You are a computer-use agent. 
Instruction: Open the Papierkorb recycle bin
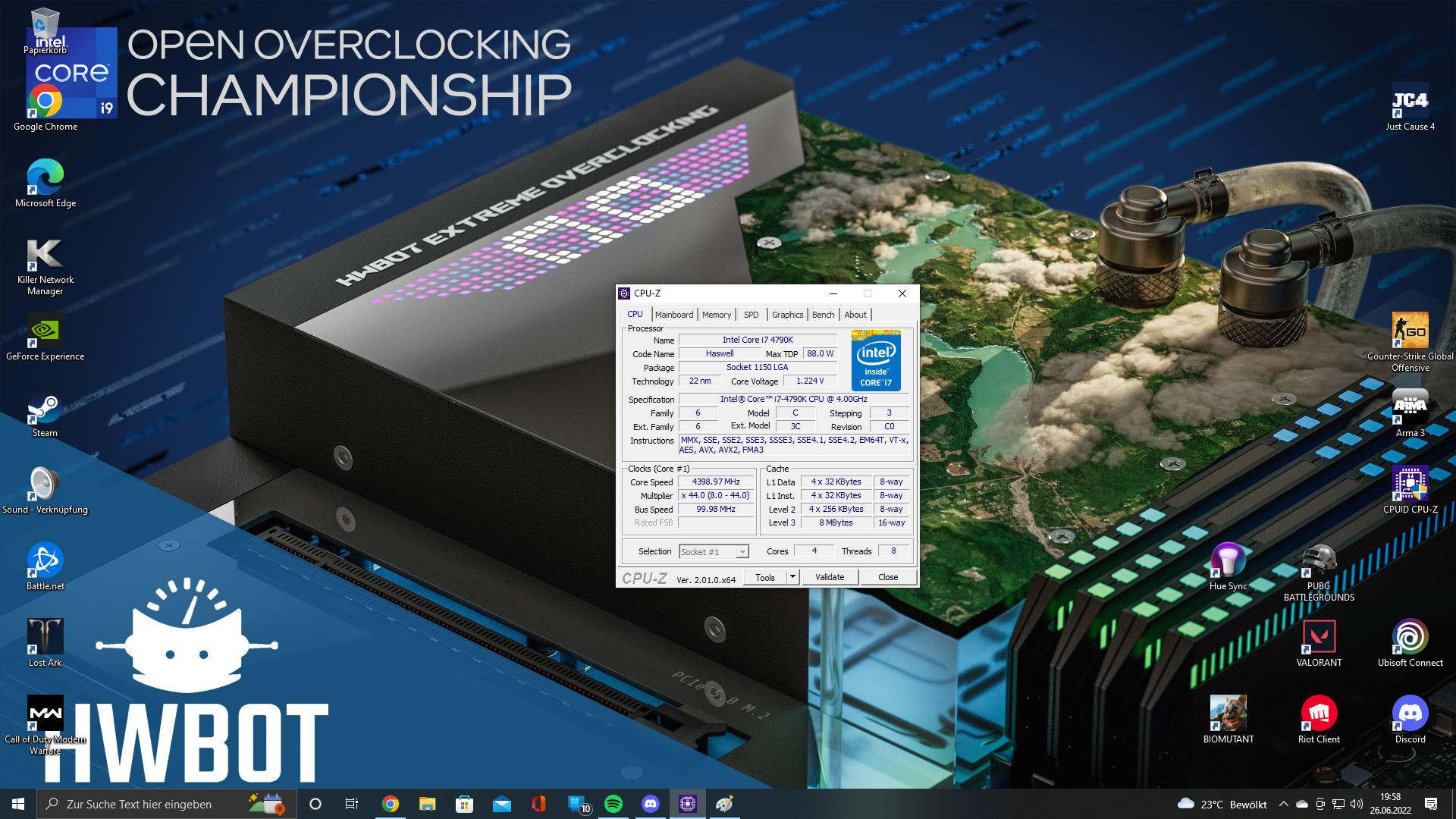click(45, 30)
